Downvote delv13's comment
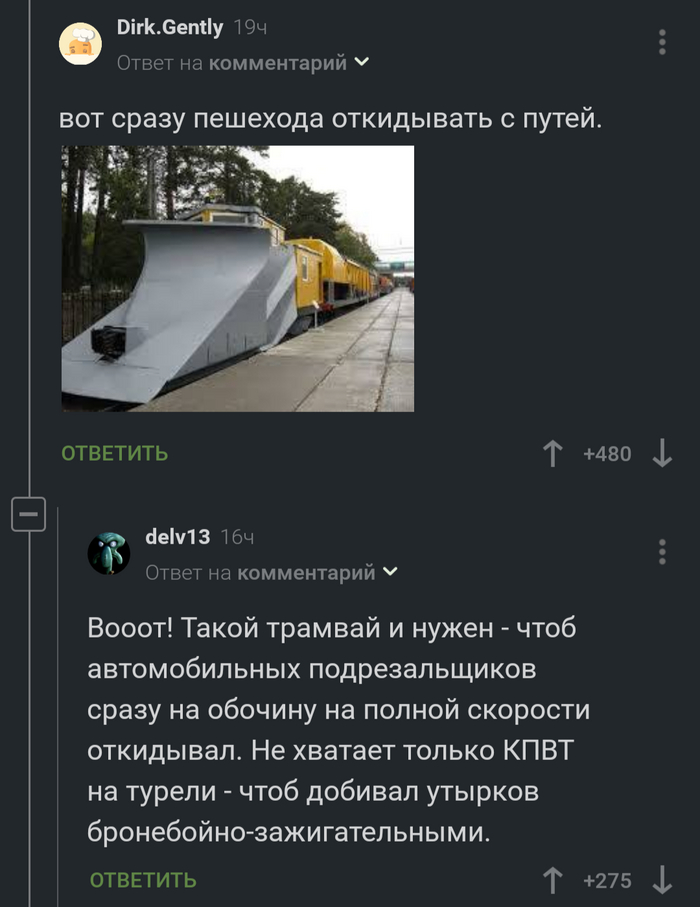 (662, 880)
